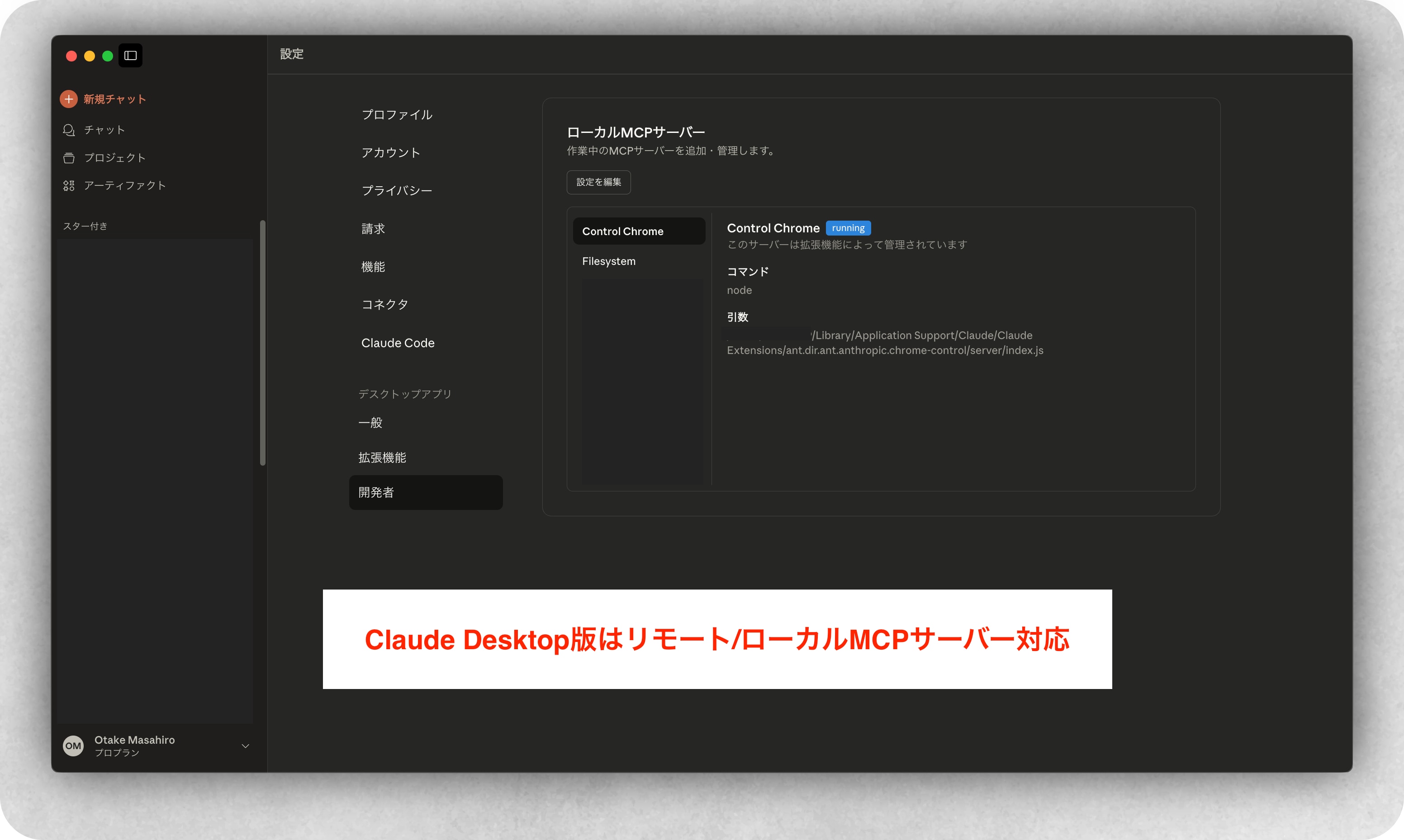Click the OM user avatar
The image size is (1404, 840).
tap(73, 746)
